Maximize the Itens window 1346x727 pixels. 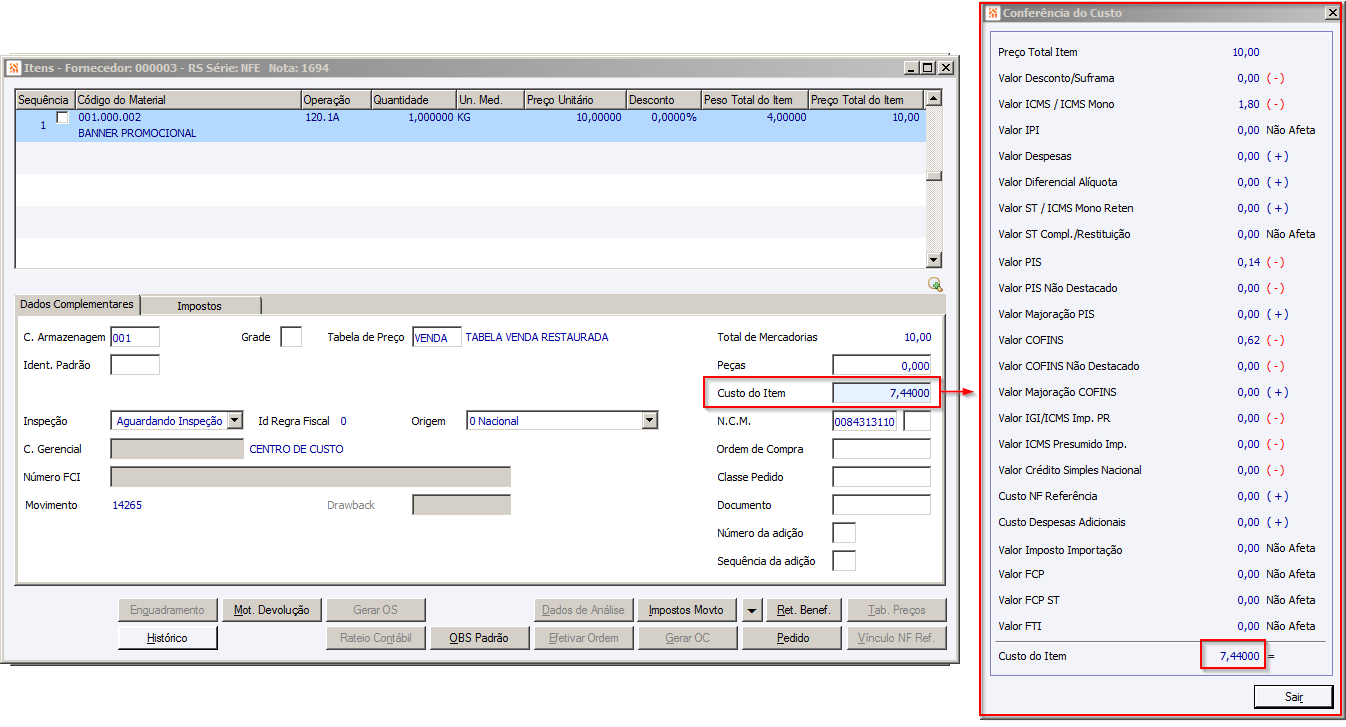pyautogui.click(x=929, y=68)
